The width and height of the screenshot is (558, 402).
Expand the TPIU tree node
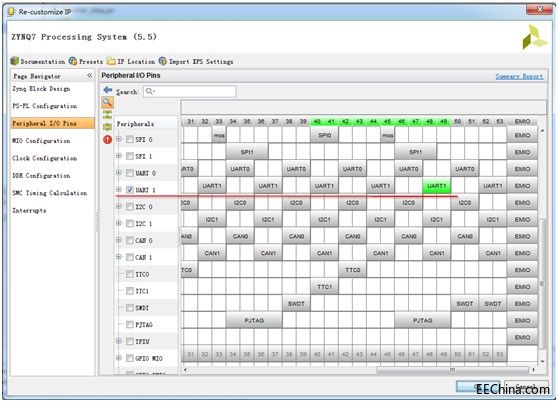[x=119, y=341]
